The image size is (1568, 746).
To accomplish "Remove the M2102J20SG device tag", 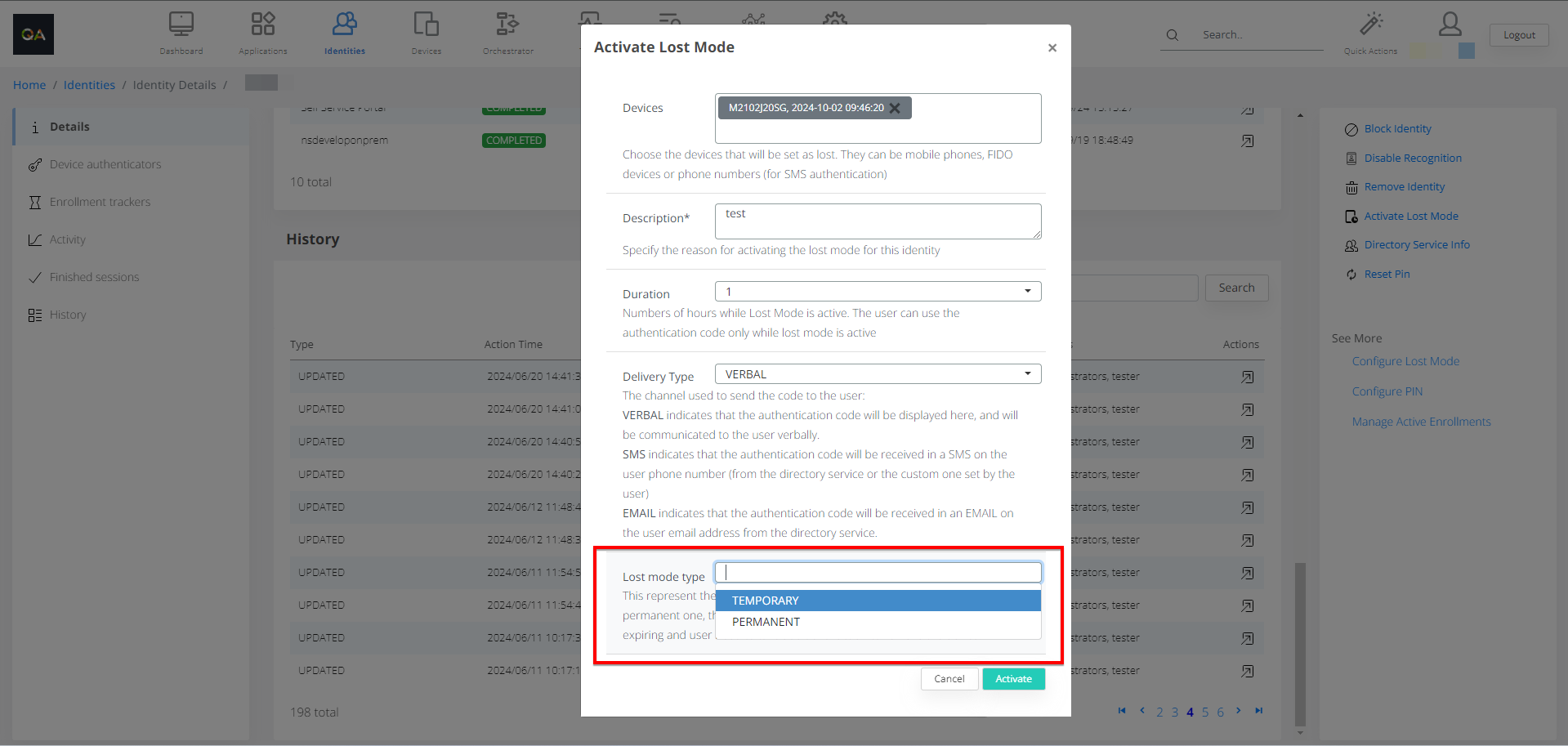I will [896, 108].
